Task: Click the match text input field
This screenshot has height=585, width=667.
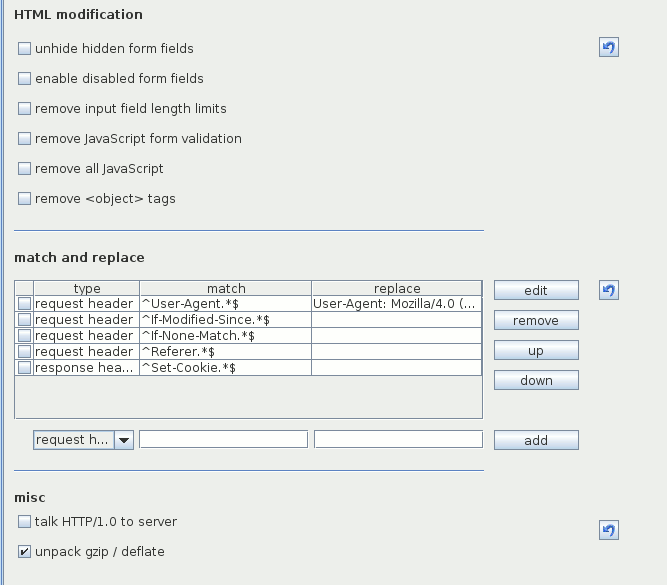Action: point(223,440)
